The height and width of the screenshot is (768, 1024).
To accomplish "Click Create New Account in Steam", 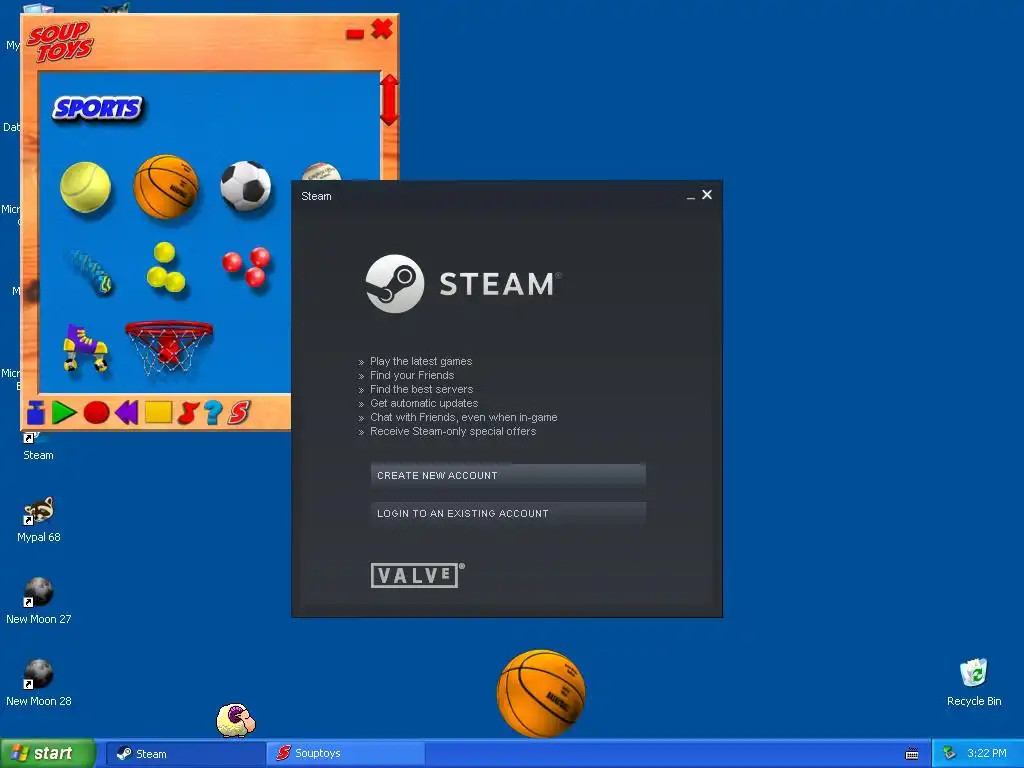I will click(508, 475).
